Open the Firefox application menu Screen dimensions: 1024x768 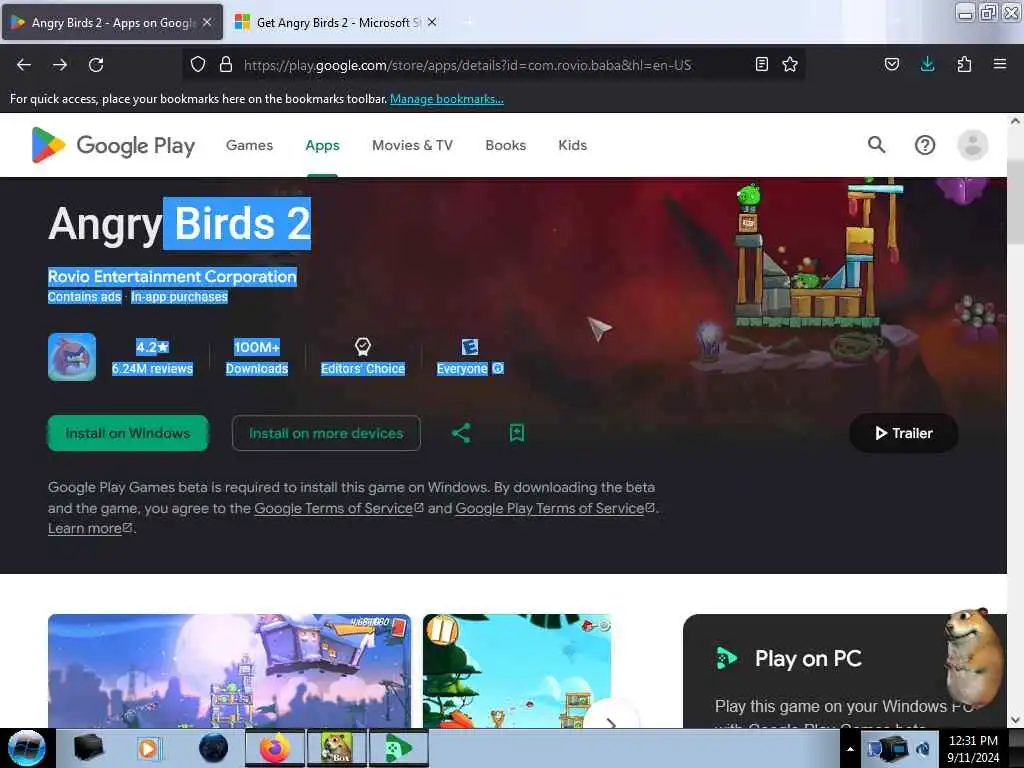pos(999,64)
